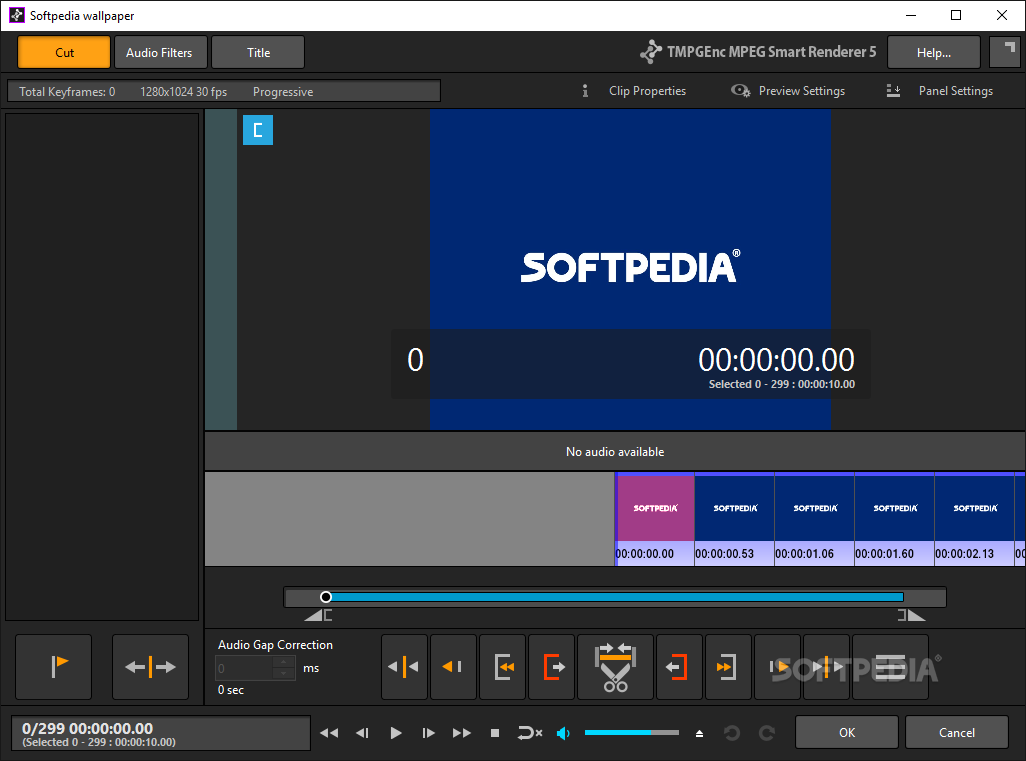Click the Audio Gap Correction ms field
Screen dimensions: 1026x761
(243, 668)
